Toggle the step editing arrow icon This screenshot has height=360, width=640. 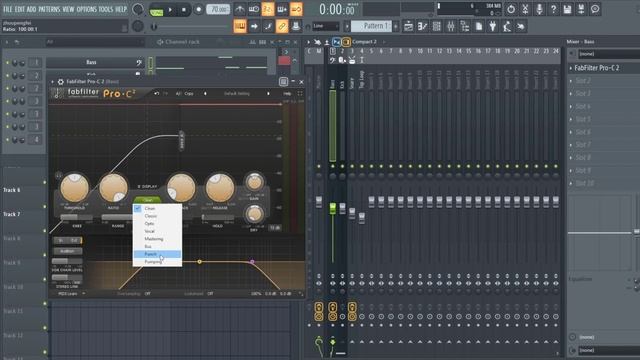pos(254,27)
